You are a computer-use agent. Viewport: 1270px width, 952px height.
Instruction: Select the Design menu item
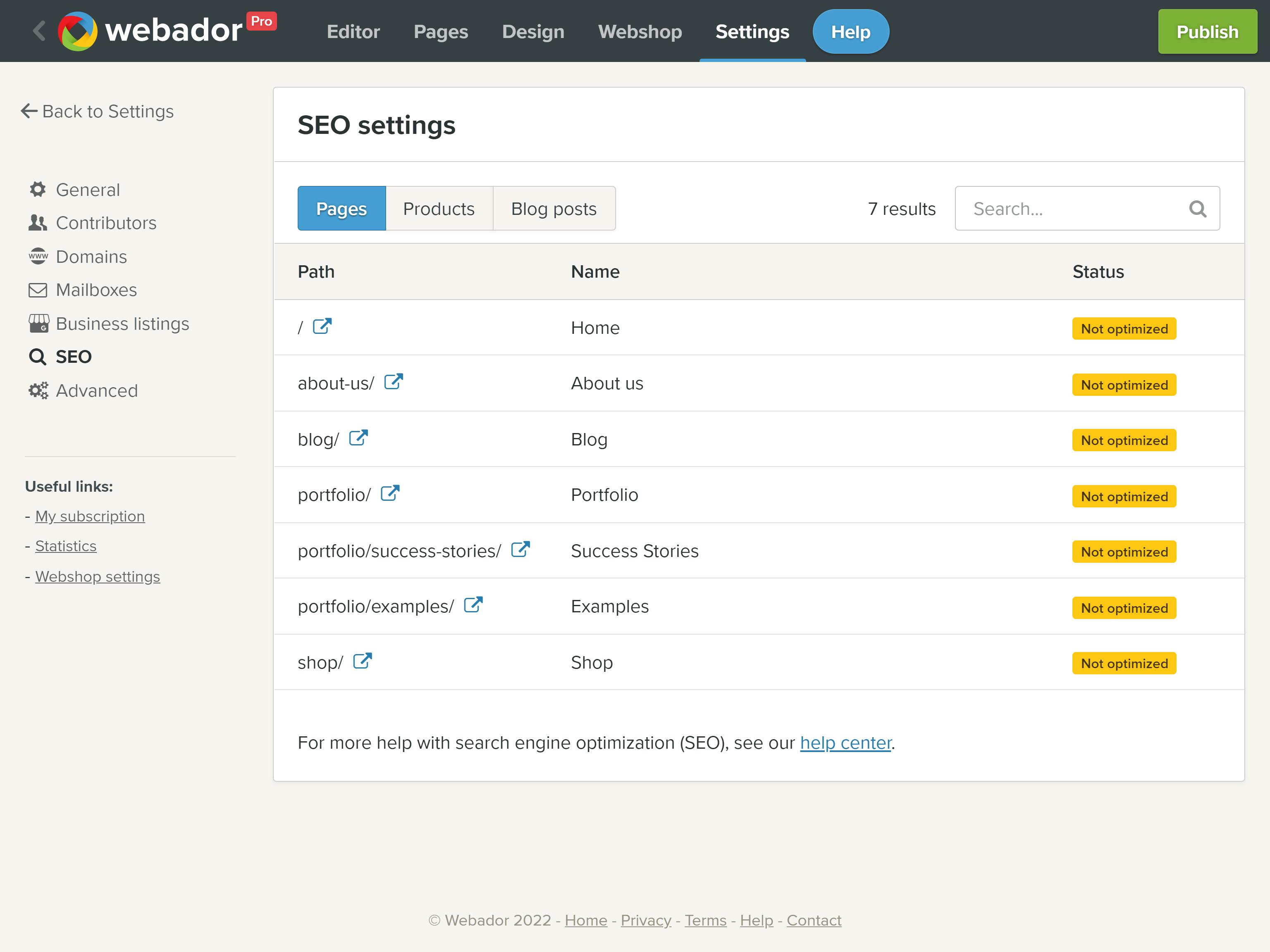tap(533, 31)
